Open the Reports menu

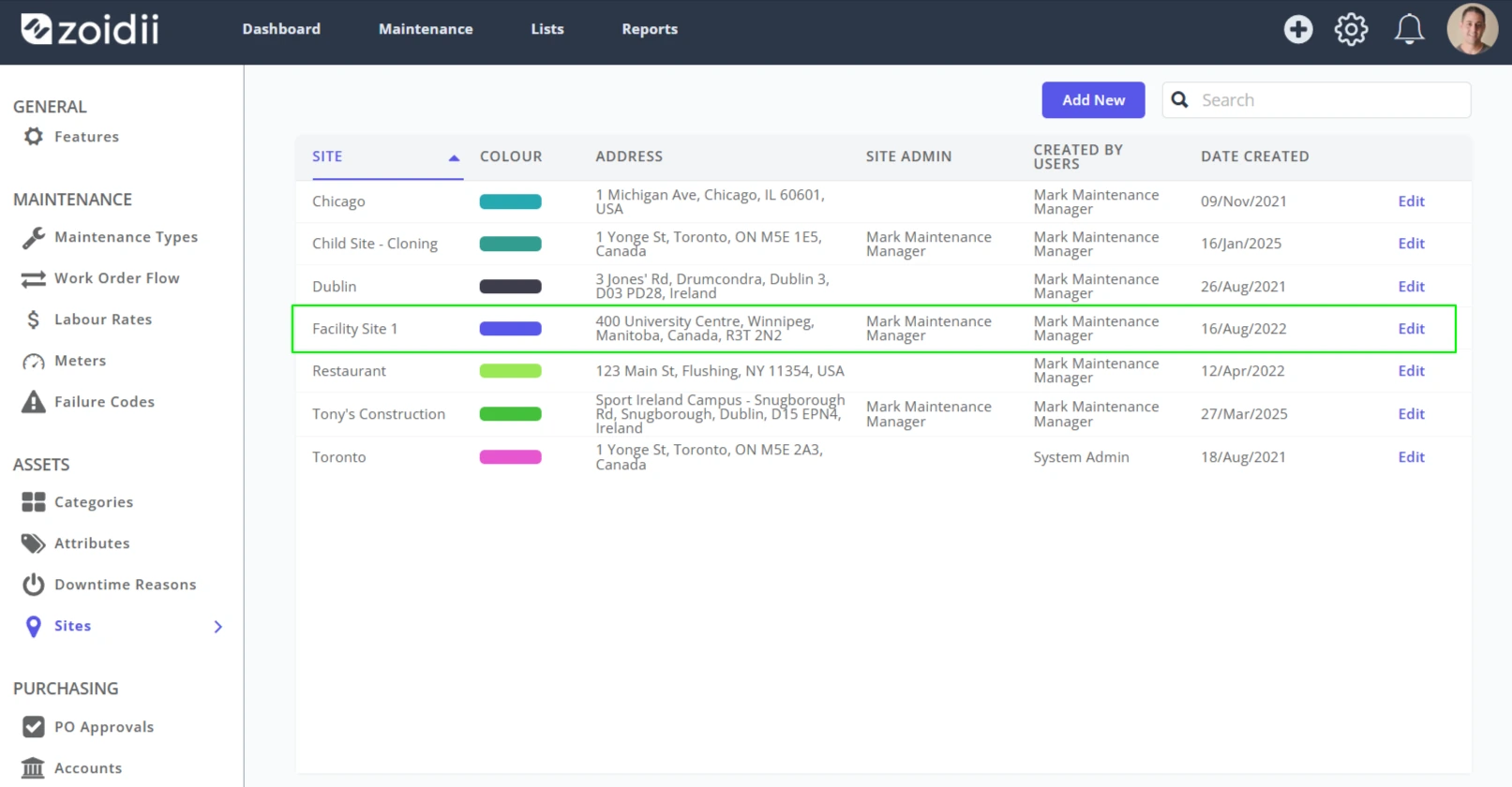point(650,29)
